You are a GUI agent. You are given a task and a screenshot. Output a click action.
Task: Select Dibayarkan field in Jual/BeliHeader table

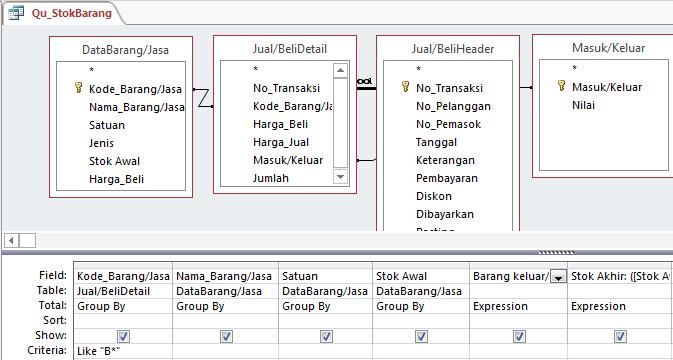[445, 215]
